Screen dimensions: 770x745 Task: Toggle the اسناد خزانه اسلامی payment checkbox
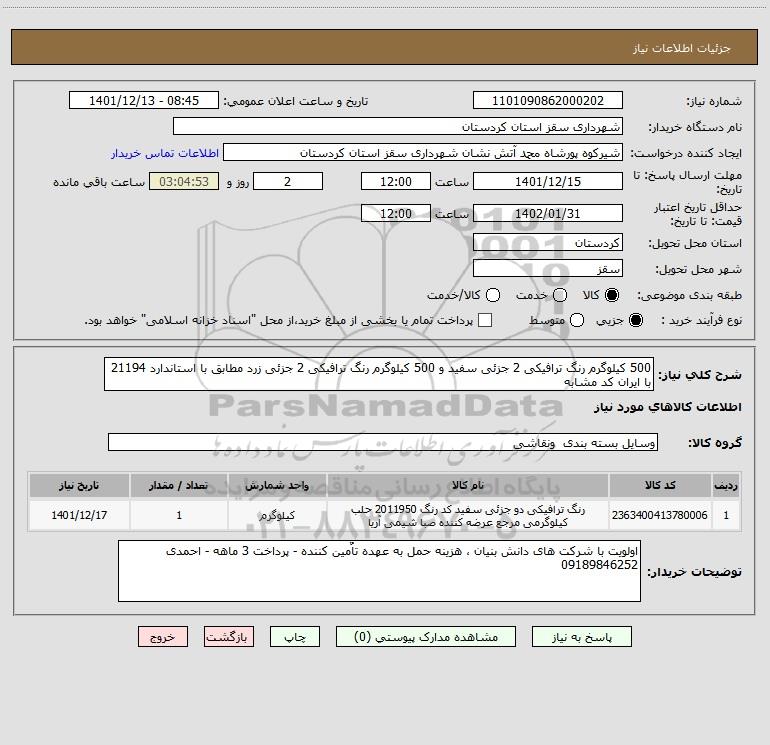(x=485, y=320)
